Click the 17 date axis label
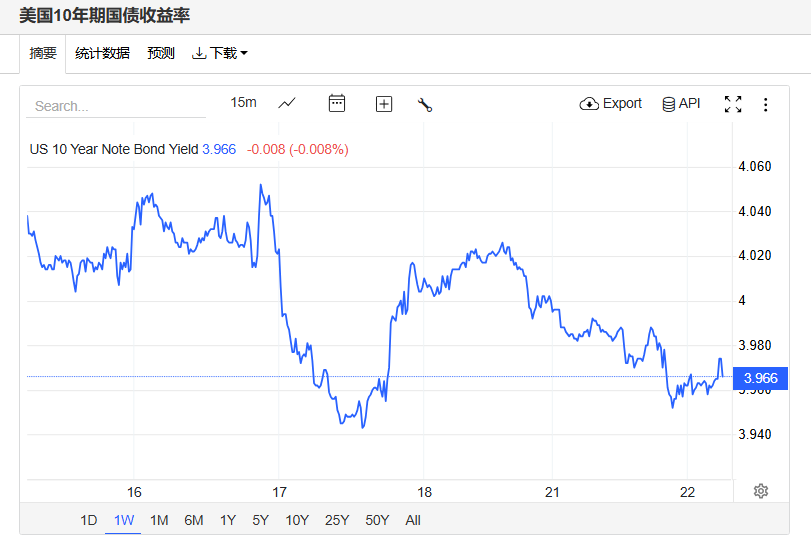Screen dimensions: 811x551 279,492
